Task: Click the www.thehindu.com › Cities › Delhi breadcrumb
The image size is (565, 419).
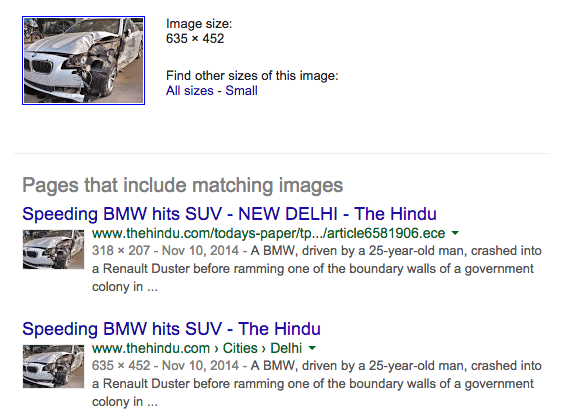Action: (x=197, y=348)
